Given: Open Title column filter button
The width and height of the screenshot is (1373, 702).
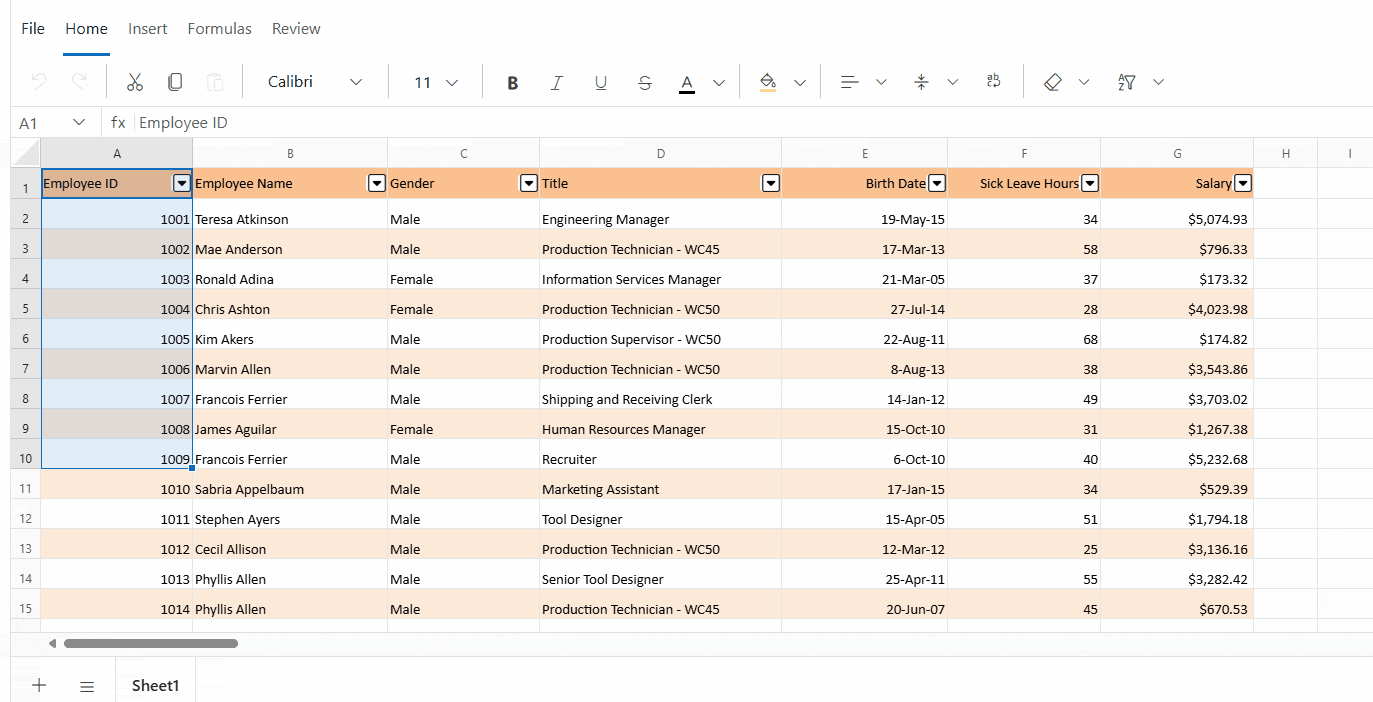Looking at the screenshot, I should [x=771, y=183].
